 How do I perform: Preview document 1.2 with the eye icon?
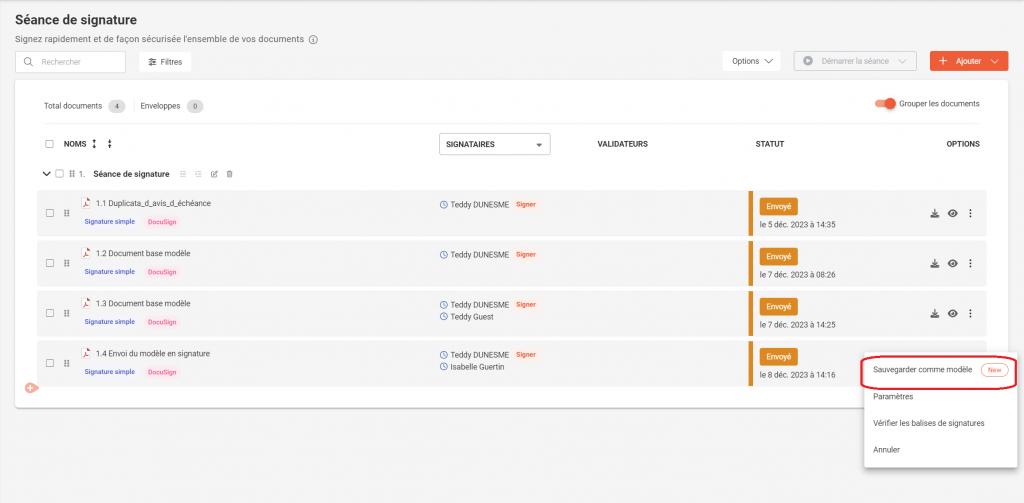pos(953,263)
